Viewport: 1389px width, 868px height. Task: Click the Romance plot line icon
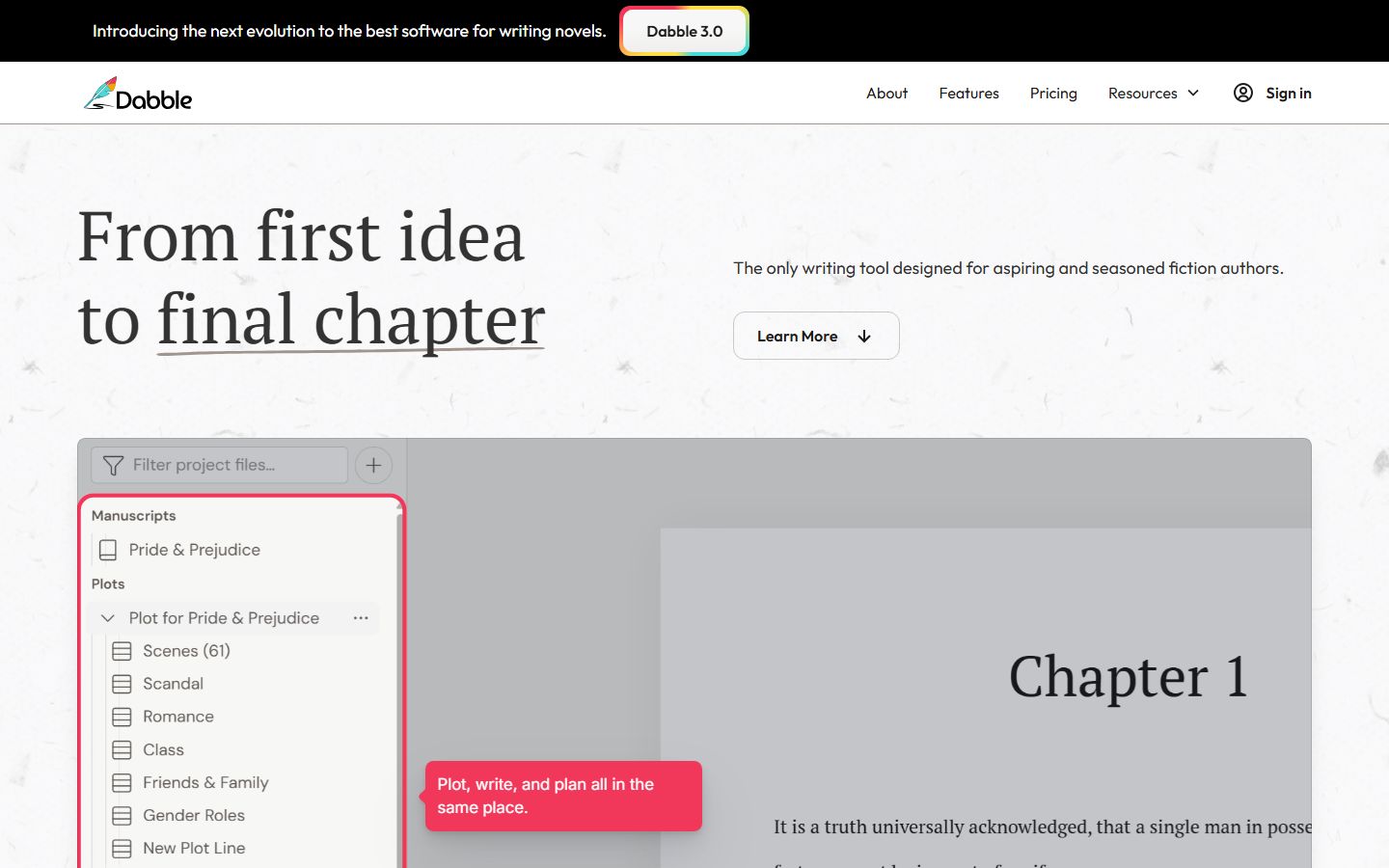(x=122, y=717)
